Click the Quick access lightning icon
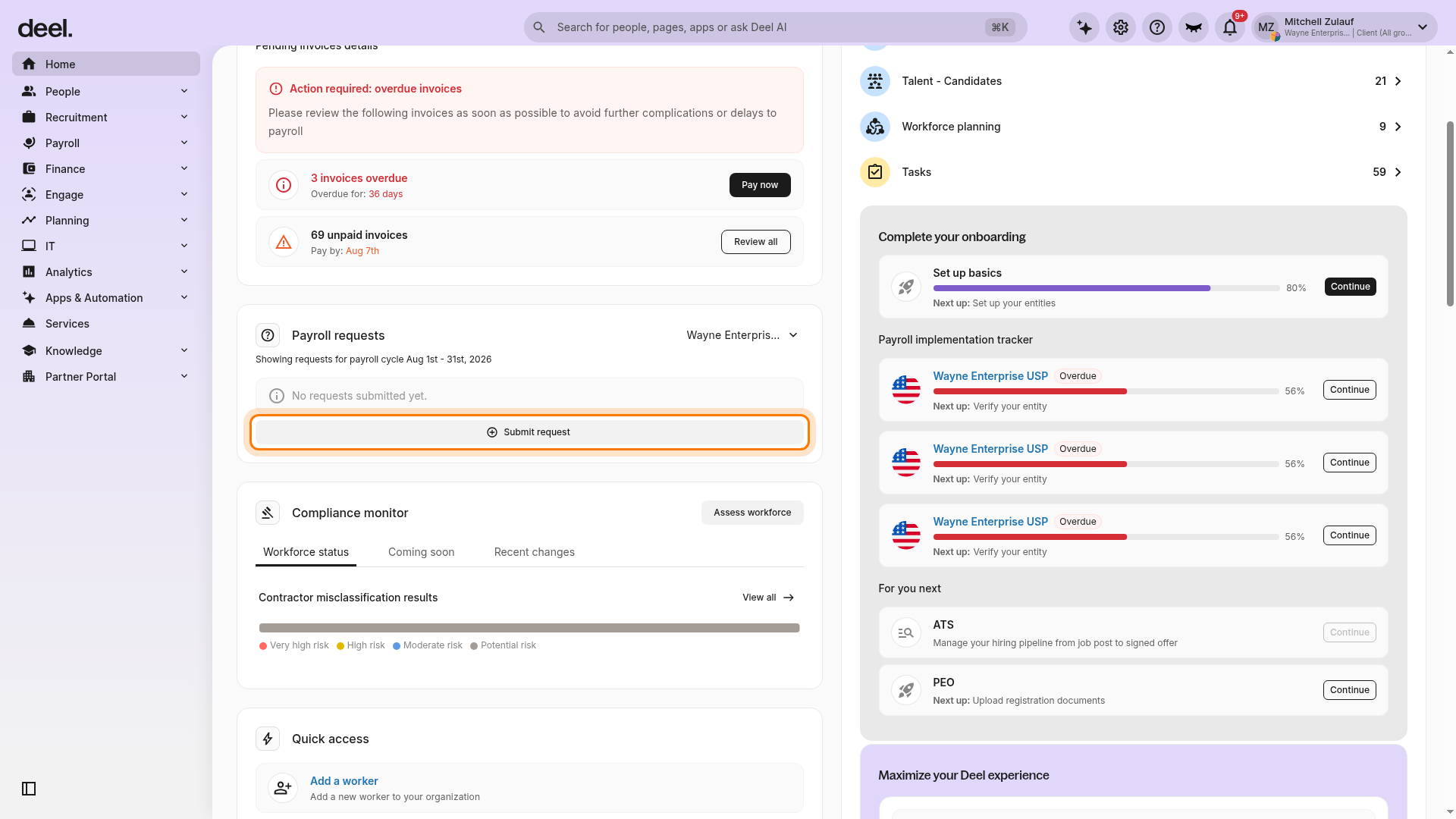The width and height of the screenshot is (1456, 819). 268,739
